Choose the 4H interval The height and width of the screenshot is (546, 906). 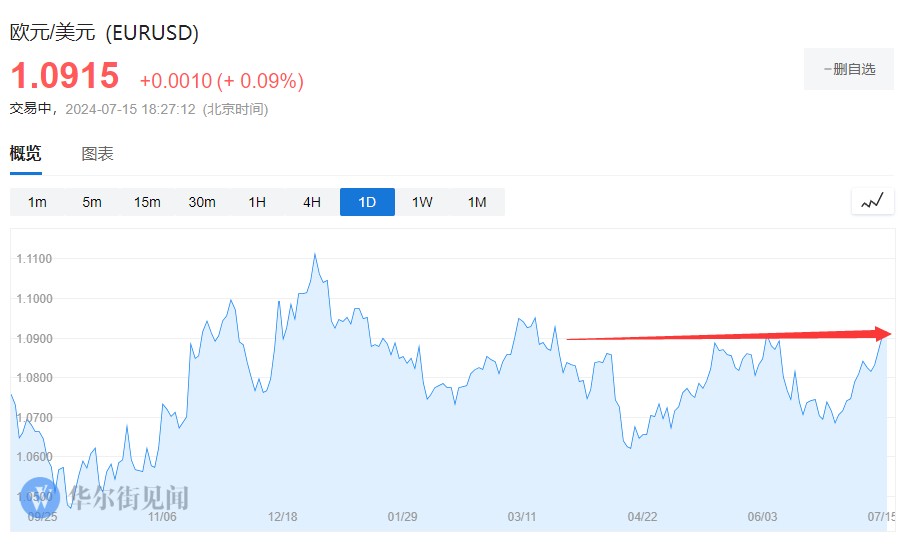tap(312, 202)
